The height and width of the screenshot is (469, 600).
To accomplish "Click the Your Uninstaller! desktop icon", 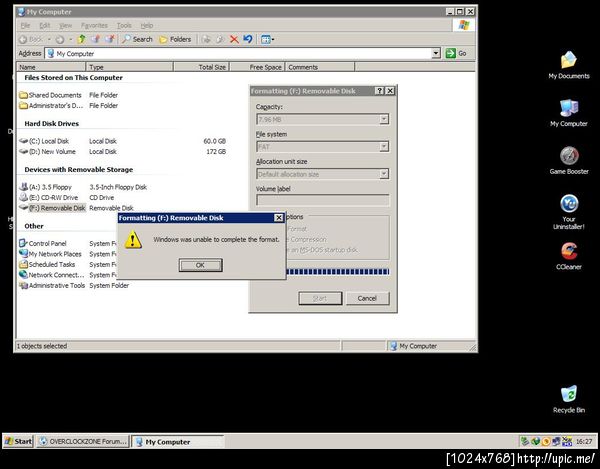I will (569, 212).
